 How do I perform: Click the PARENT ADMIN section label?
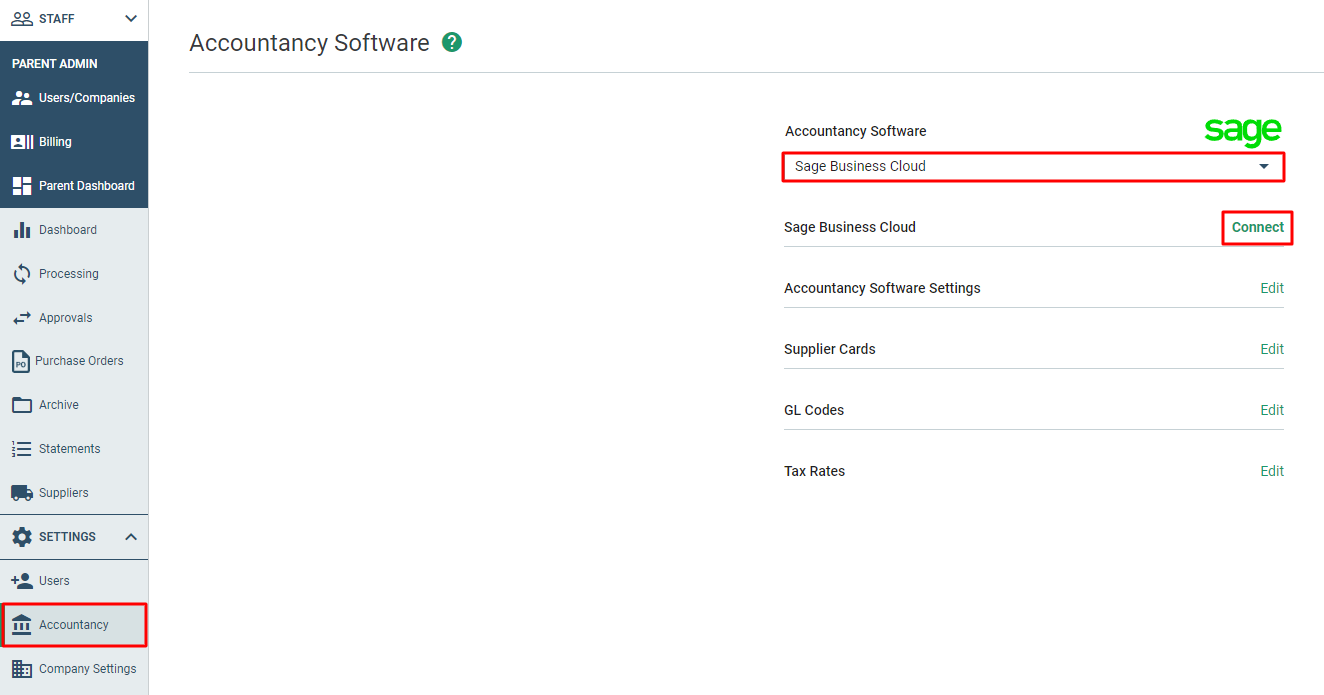(55, 64)
